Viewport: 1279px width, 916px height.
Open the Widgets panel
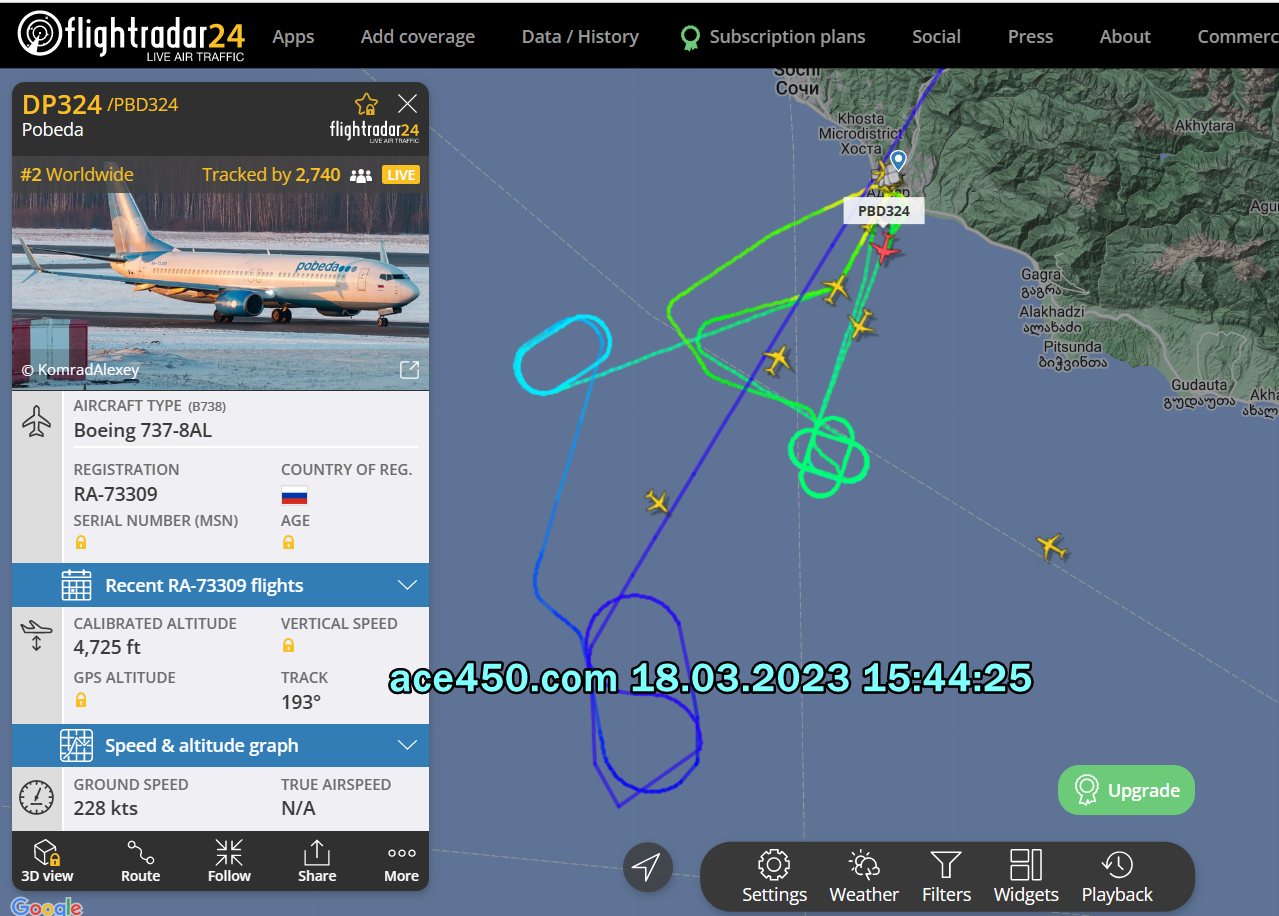click(1026, 877)
